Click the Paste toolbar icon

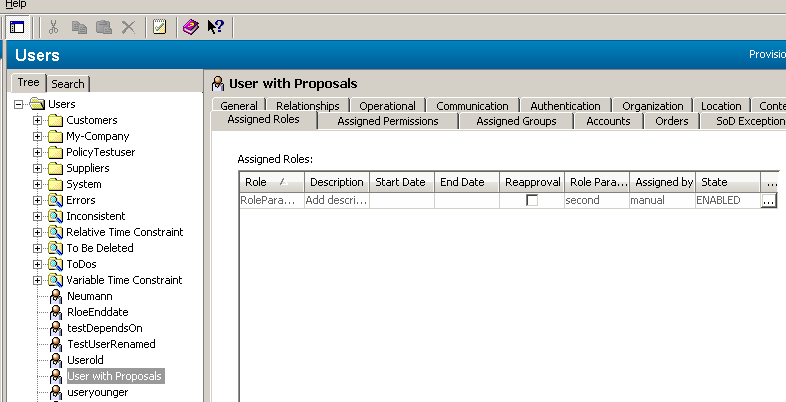[x=103, y=27]
